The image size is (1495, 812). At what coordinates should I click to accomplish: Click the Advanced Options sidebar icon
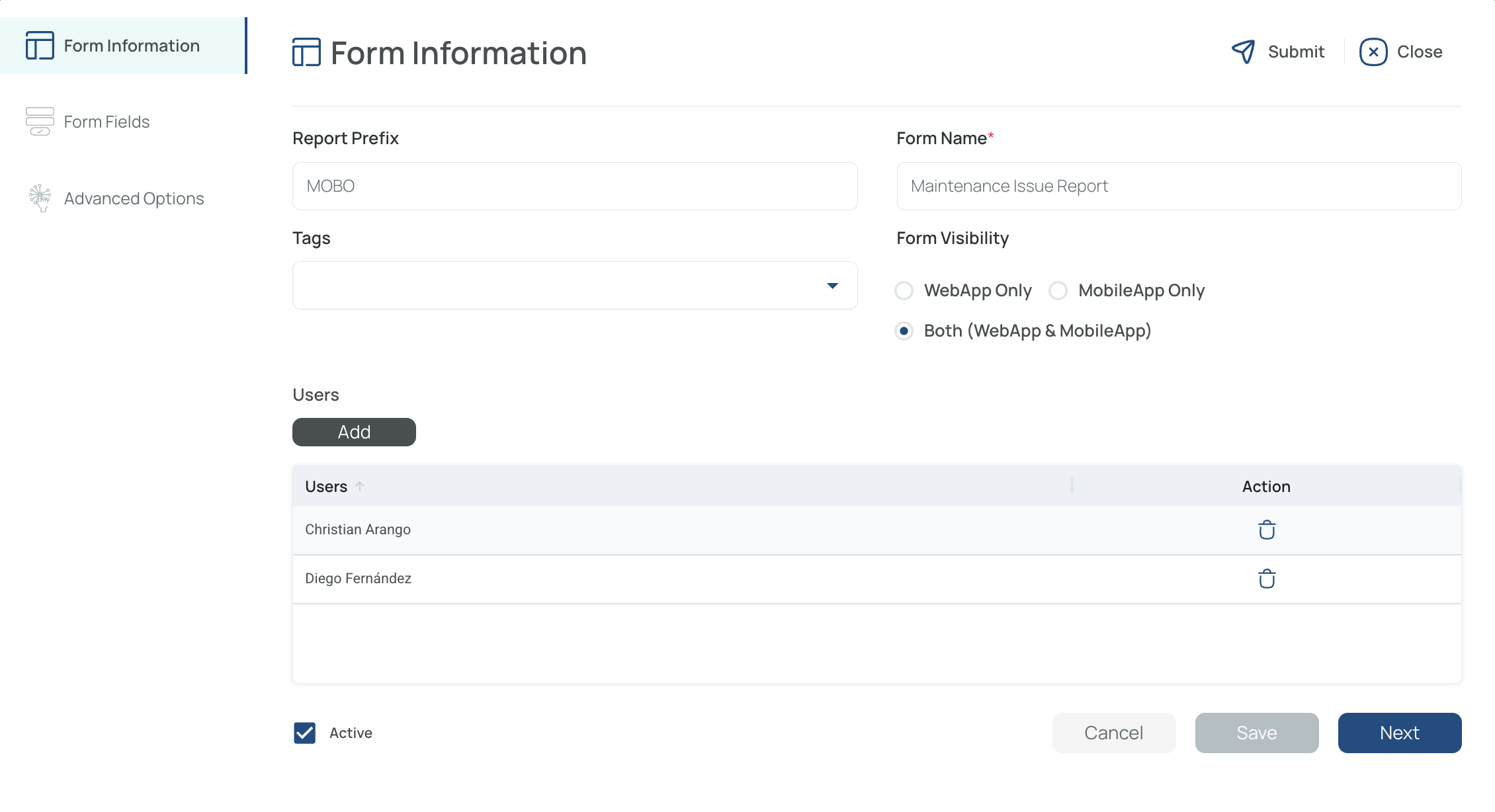[x=40, y=198]
